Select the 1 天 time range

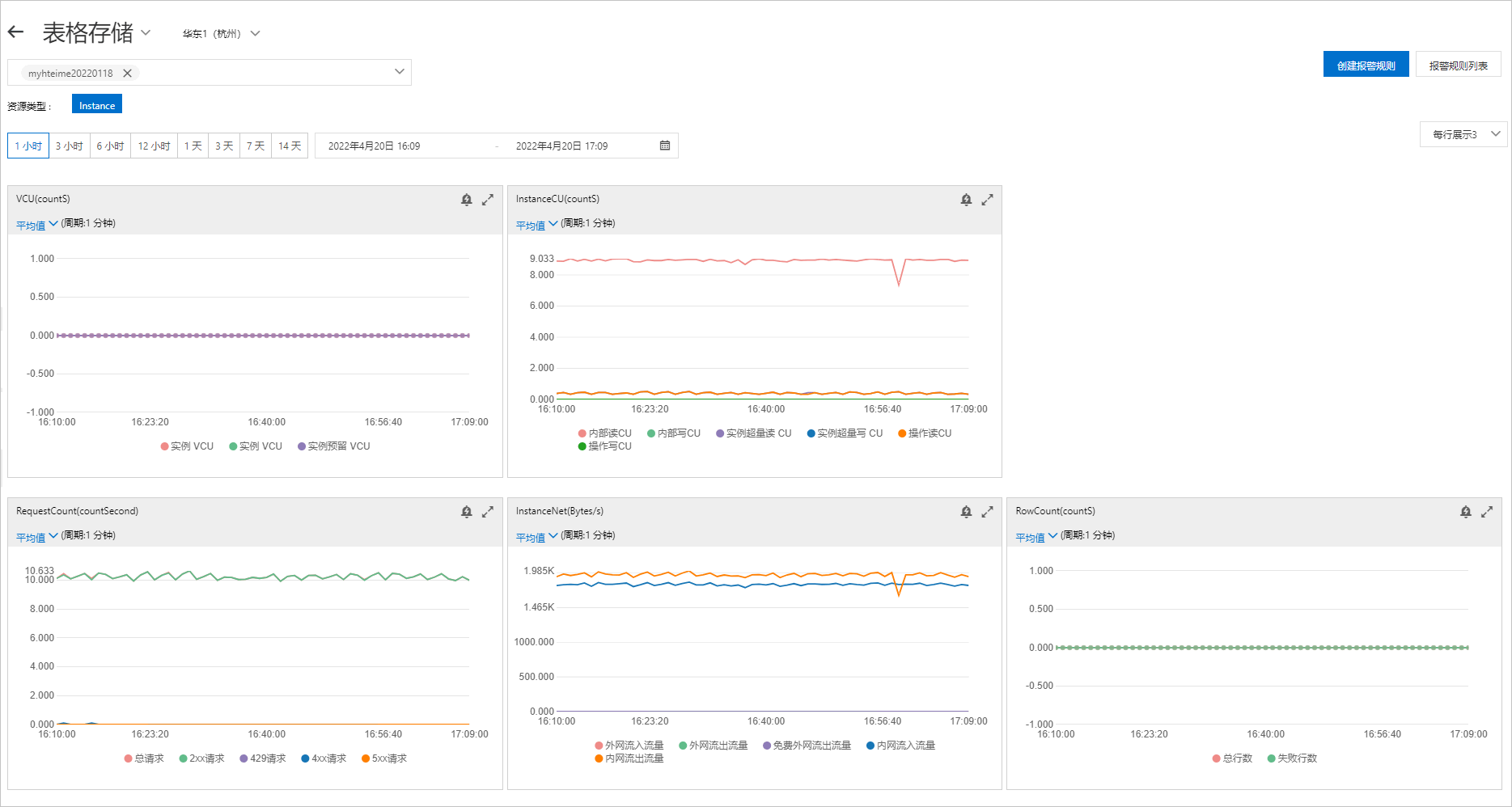click(x=193, y=146)
